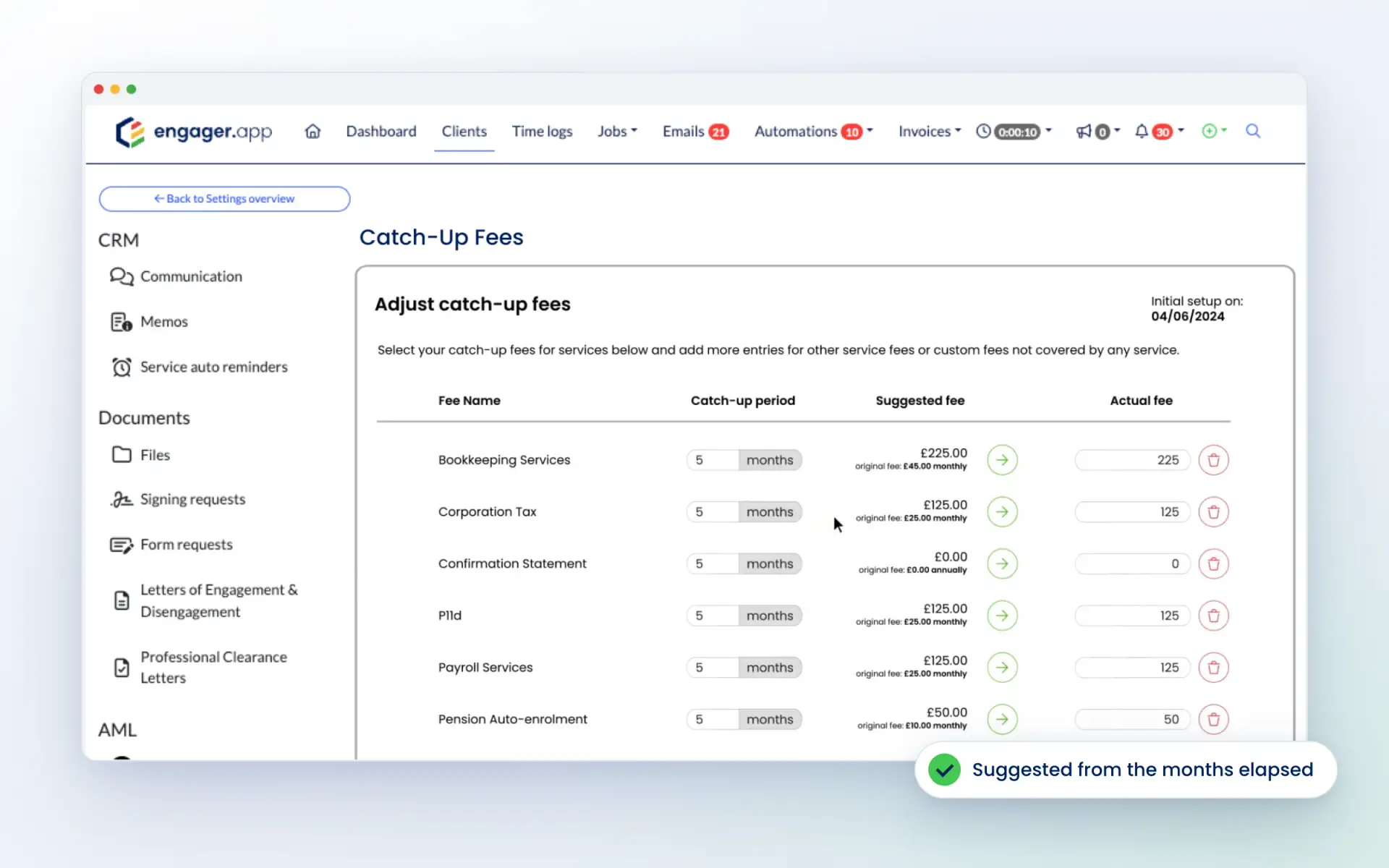Expand the Automations dropdown
The width and height of the screenshot is (1389, 868).
pos(814,131)
